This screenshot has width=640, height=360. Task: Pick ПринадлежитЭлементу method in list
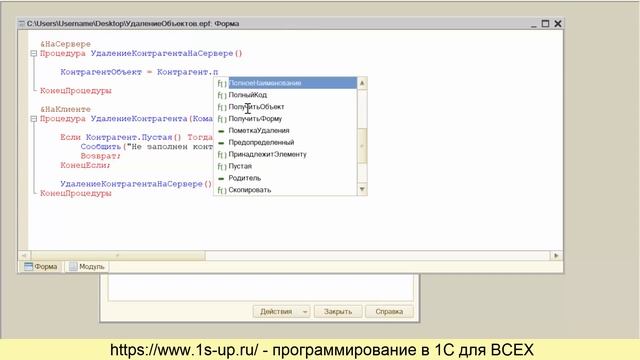click(267, 154)
